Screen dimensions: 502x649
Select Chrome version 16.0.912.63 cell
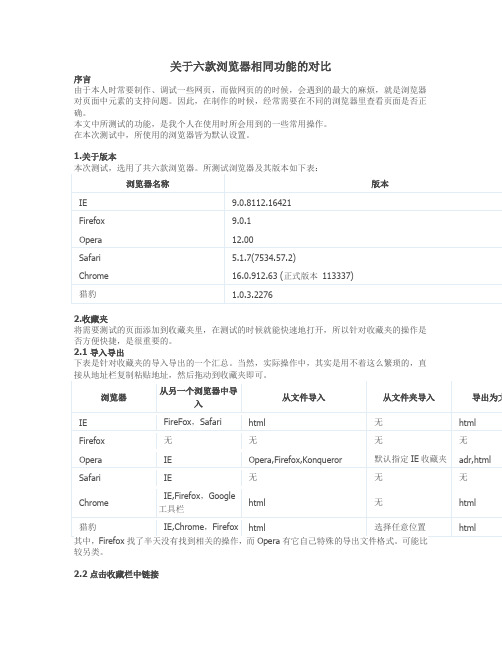293,276
